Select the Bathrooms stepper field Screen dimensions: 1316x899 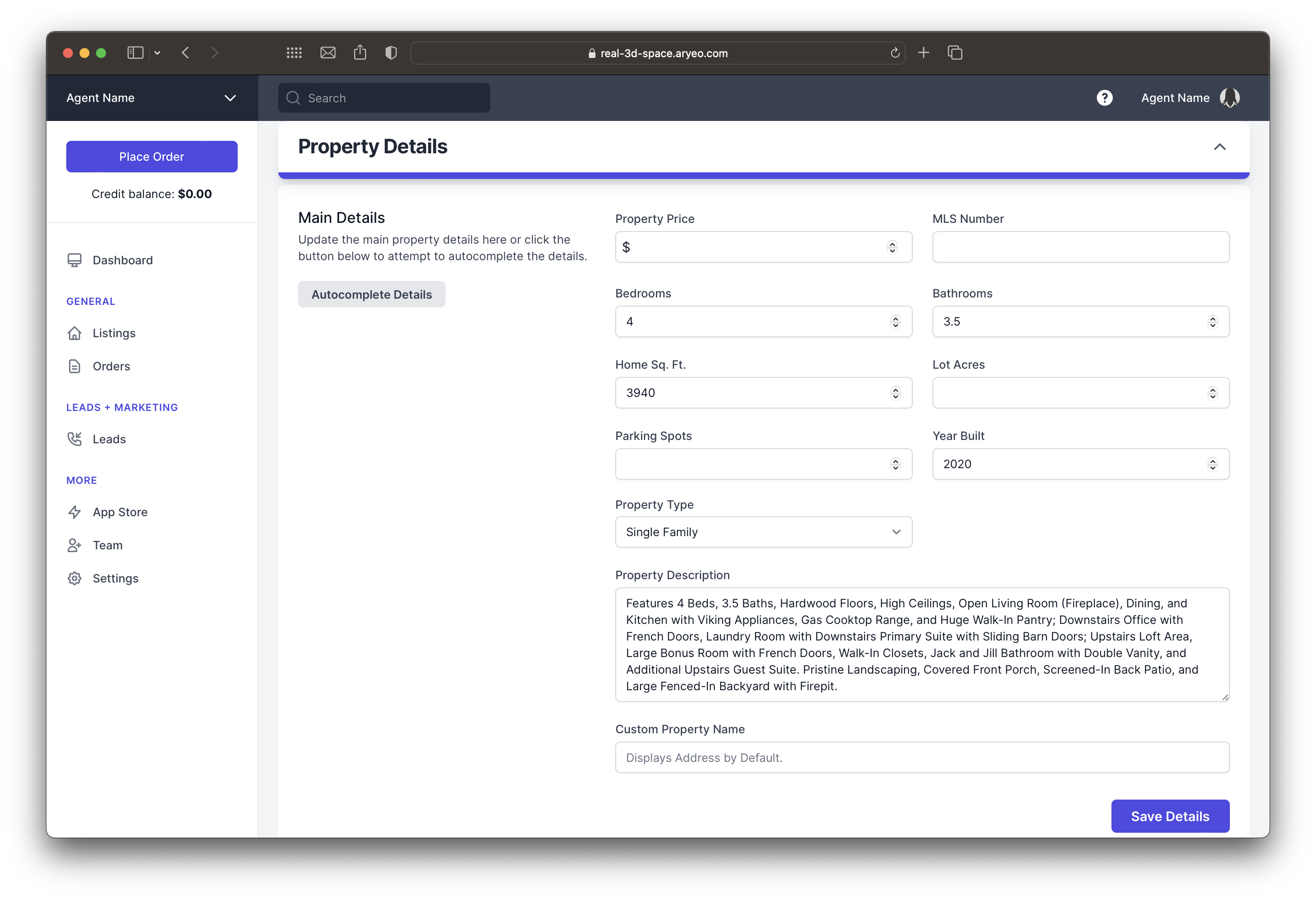(x=1081, y=321)
